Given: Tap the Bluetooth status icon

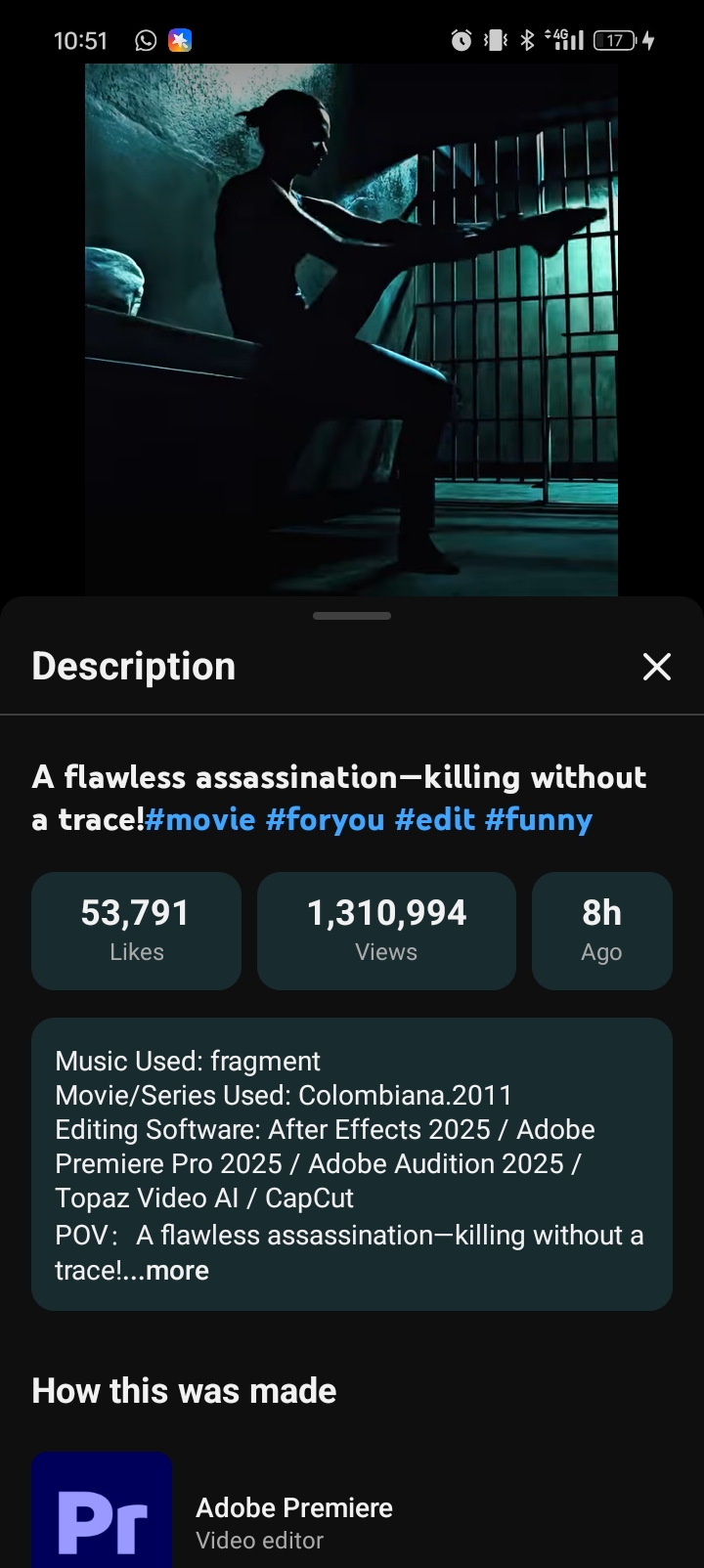Looking at the screenshot, I should pos(527,40).
